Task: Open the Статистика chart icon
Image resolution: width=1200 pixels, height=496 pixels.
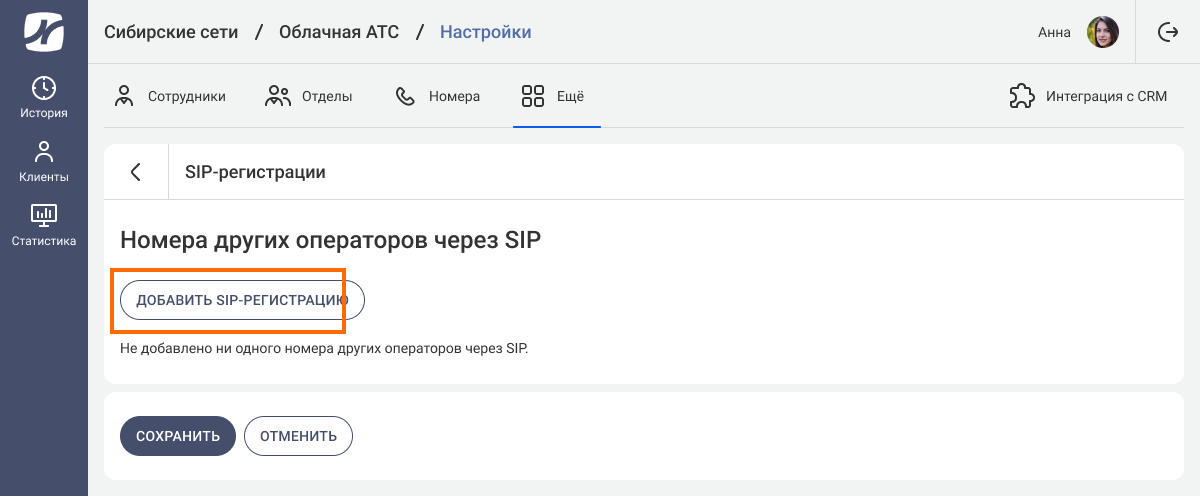Action: [44, 214]
